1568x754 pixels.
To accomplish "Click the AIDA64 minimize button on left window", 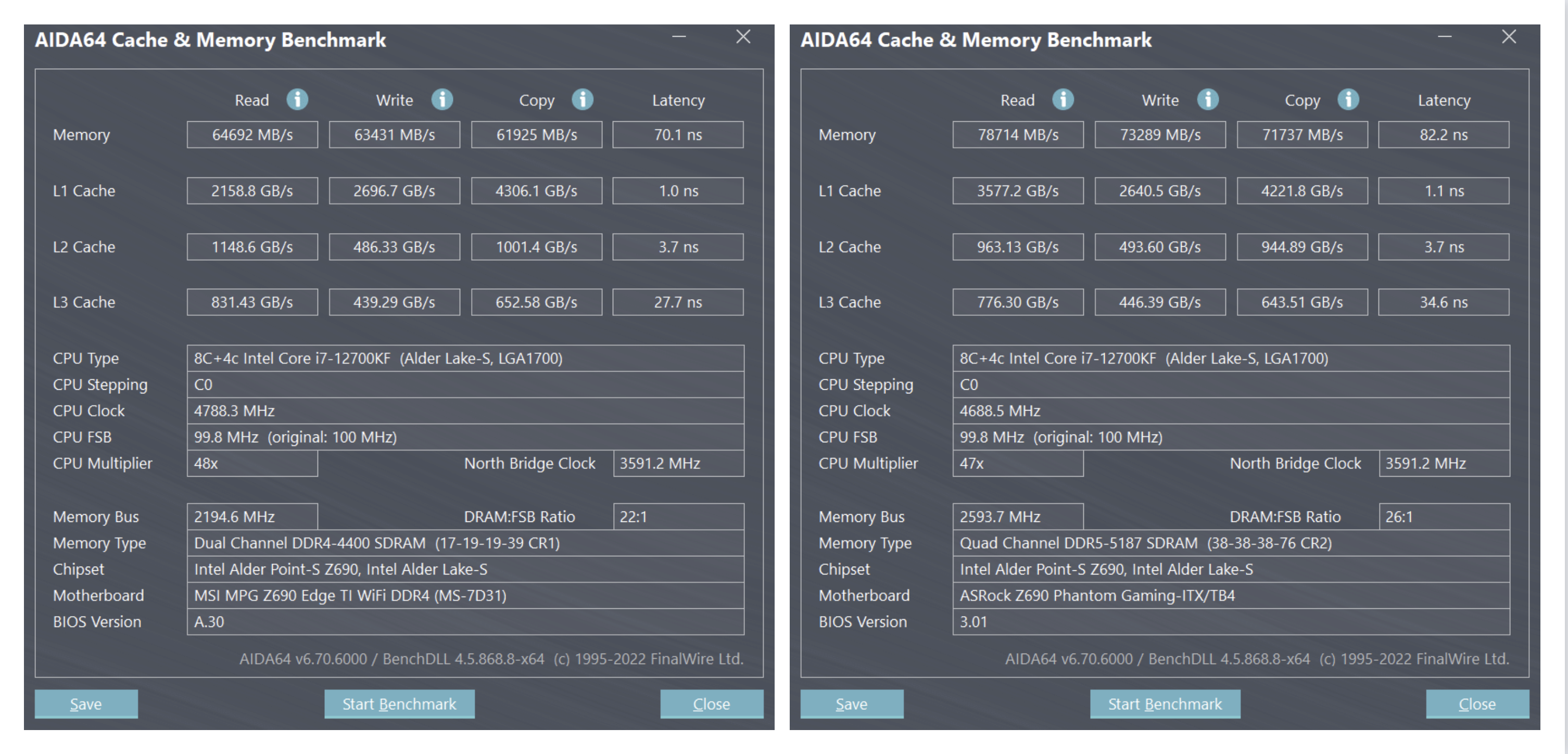I will click(x=680, y=39).
